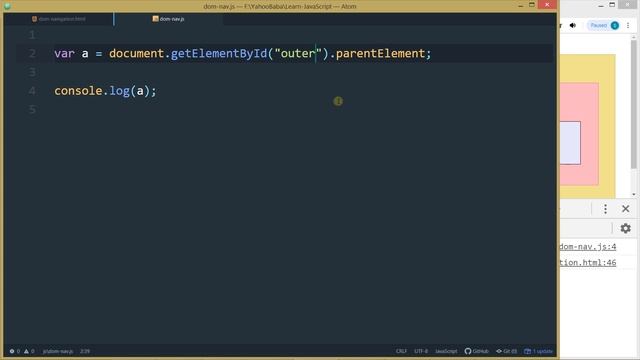Click the 1 update notice in status bar
Image resolution: width=640 pixels, height=360 pixels.
(538, 351)
